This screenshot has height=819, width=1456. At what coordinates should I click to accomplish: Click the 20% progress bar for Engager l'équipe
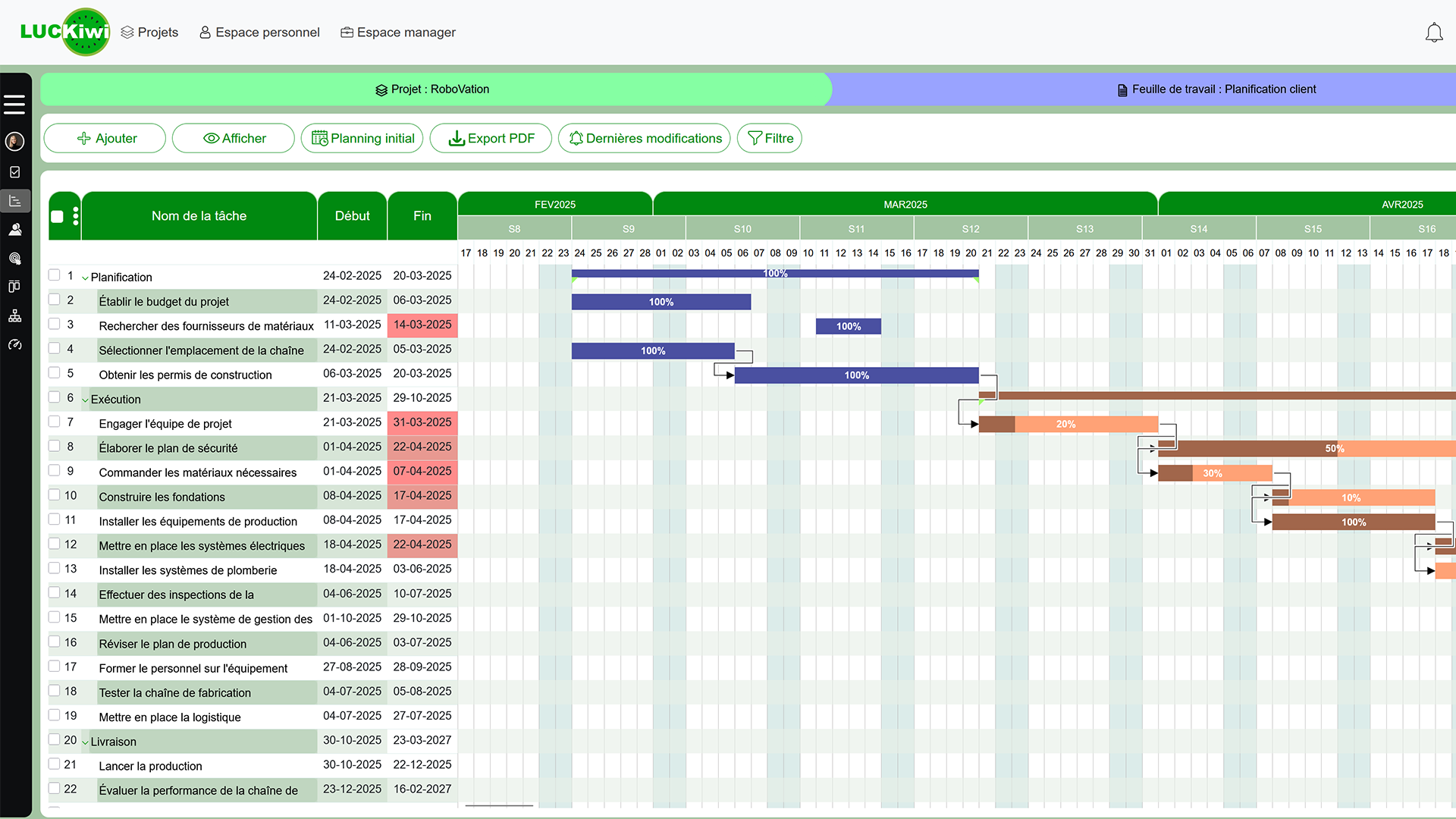click(x=1068, y=425)
